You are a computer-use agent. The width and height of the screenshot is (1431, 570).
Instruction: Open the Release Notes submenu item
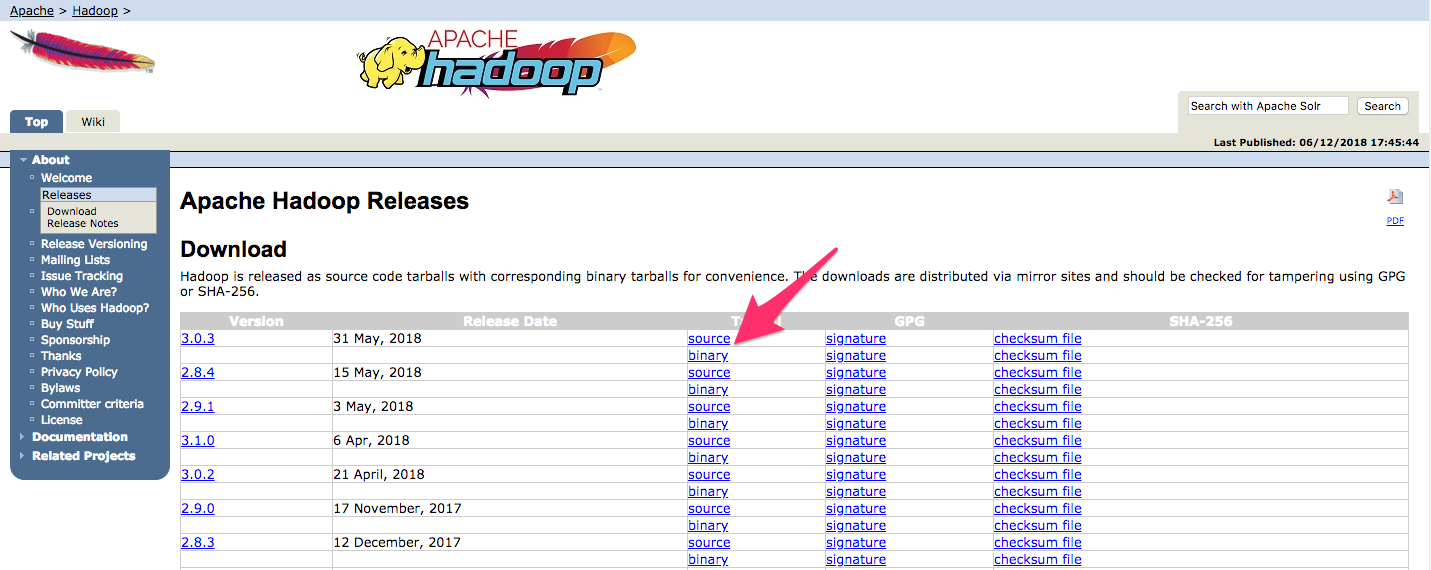coord(83,223)
